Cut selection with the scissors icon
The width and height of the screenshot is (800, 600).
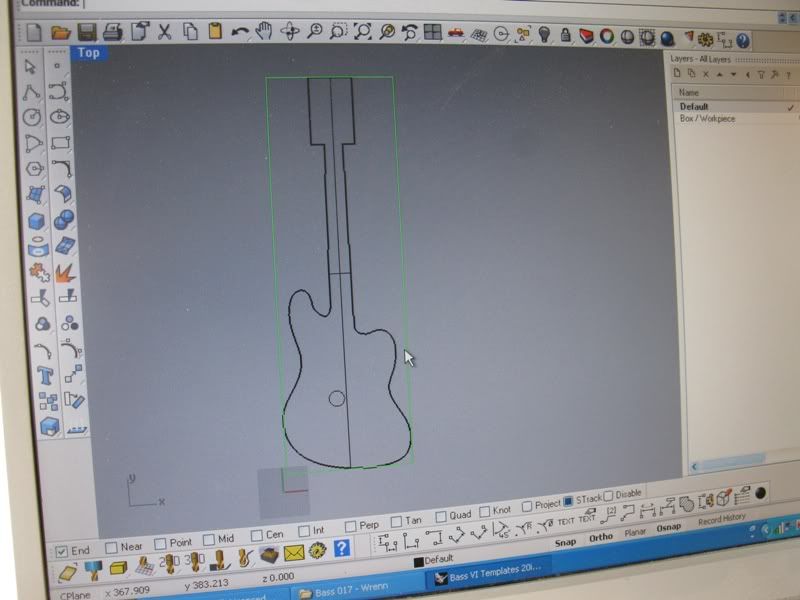coord(164,32)
